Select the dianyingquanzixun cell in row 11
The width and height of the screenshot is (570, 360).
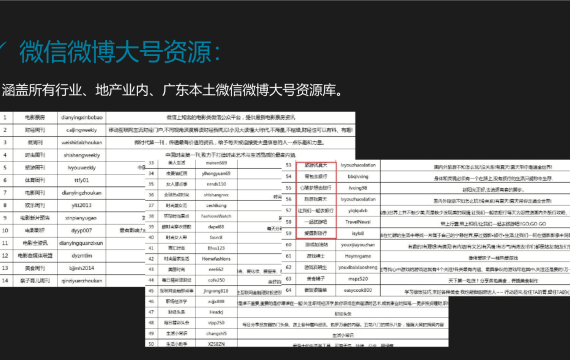point(82,243)
